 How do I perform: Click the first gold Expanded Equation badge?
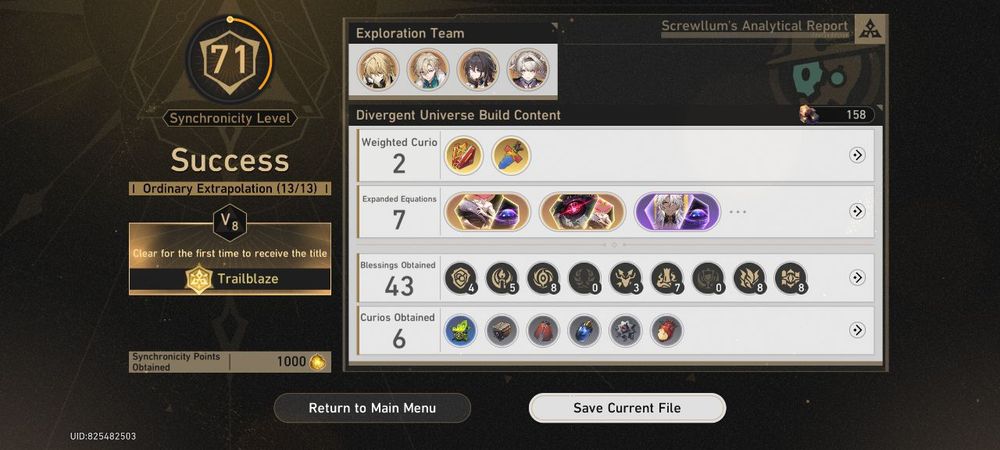[x=487, y=212]
